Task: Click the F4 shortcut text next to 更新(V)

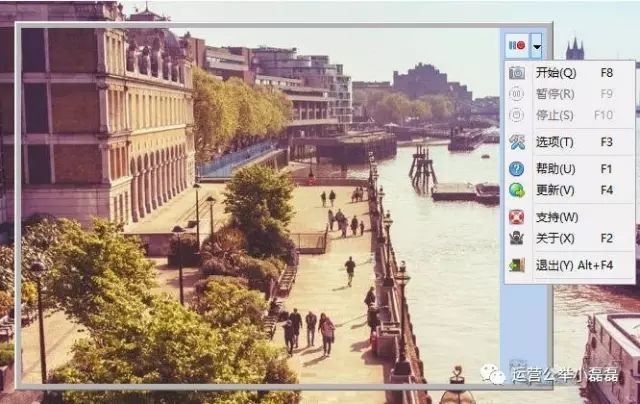Action: pyautogui.click(x=607, y=190)
